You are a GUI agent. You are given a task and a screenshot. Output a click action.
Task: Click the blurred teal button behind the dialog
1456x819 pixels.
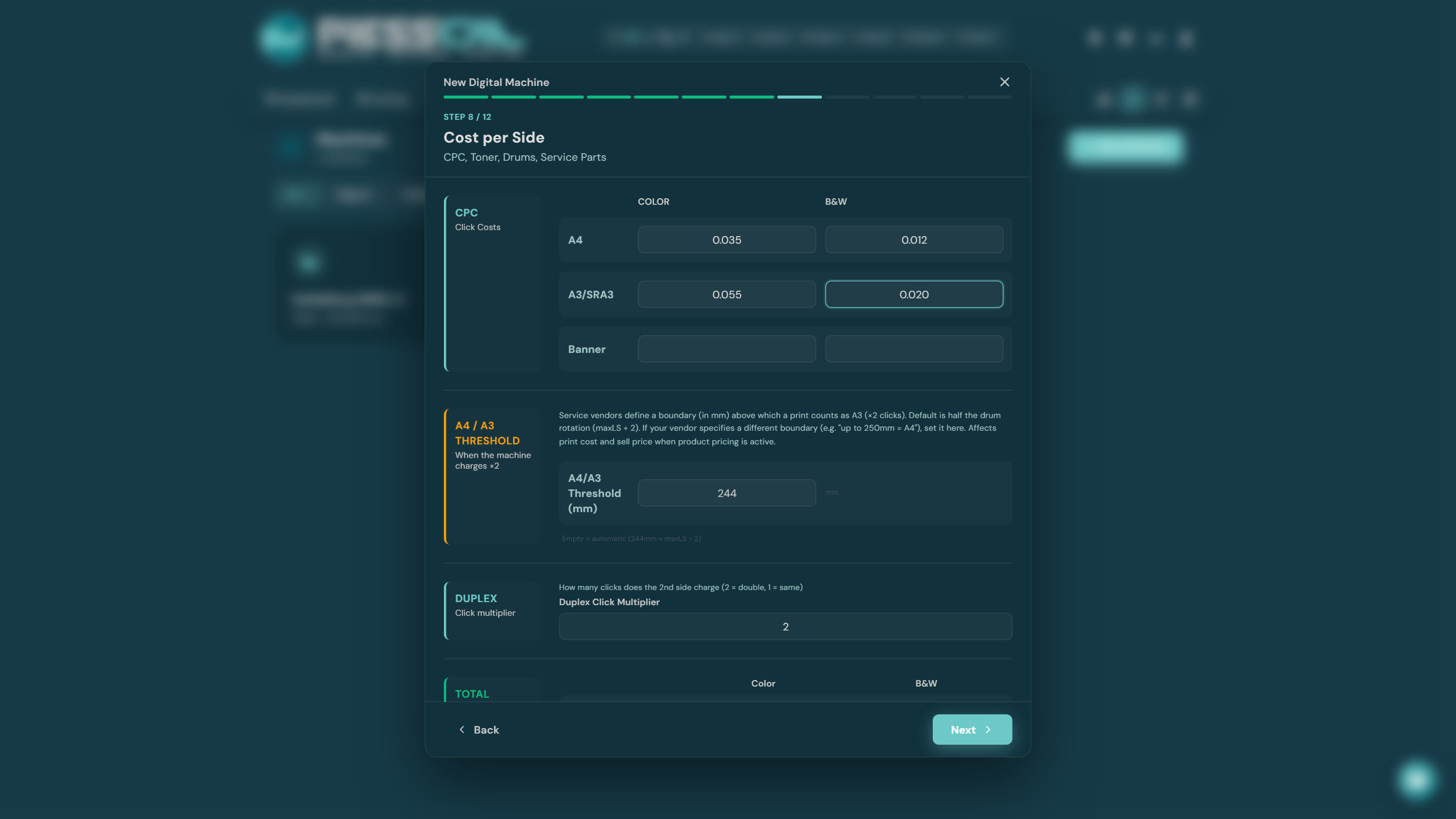(1125, 147)
